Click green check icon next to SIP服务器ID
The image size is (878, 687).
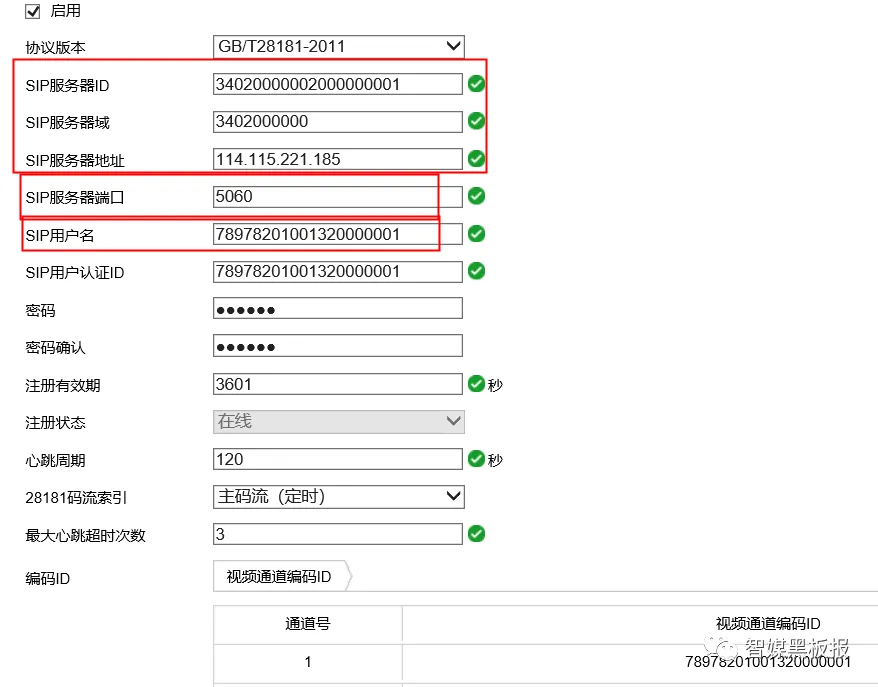click(477, 84)
